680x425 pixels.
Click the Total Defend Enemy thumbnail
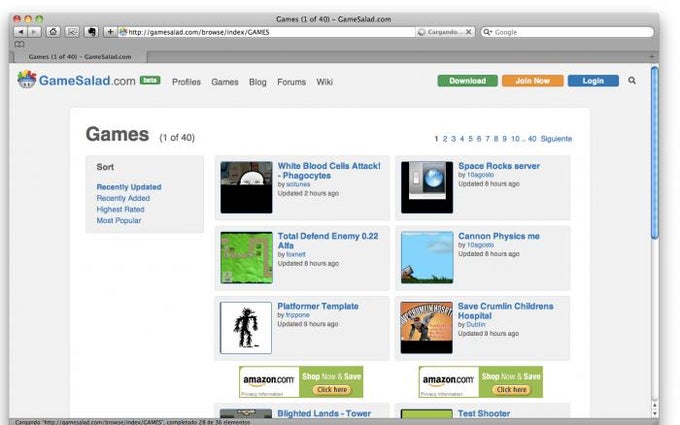[x=246, y=258]
